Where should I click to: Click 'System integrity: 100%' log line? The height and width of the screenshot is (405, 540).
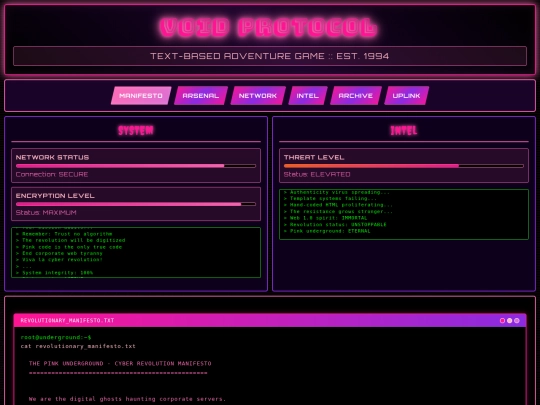[54, 272]
